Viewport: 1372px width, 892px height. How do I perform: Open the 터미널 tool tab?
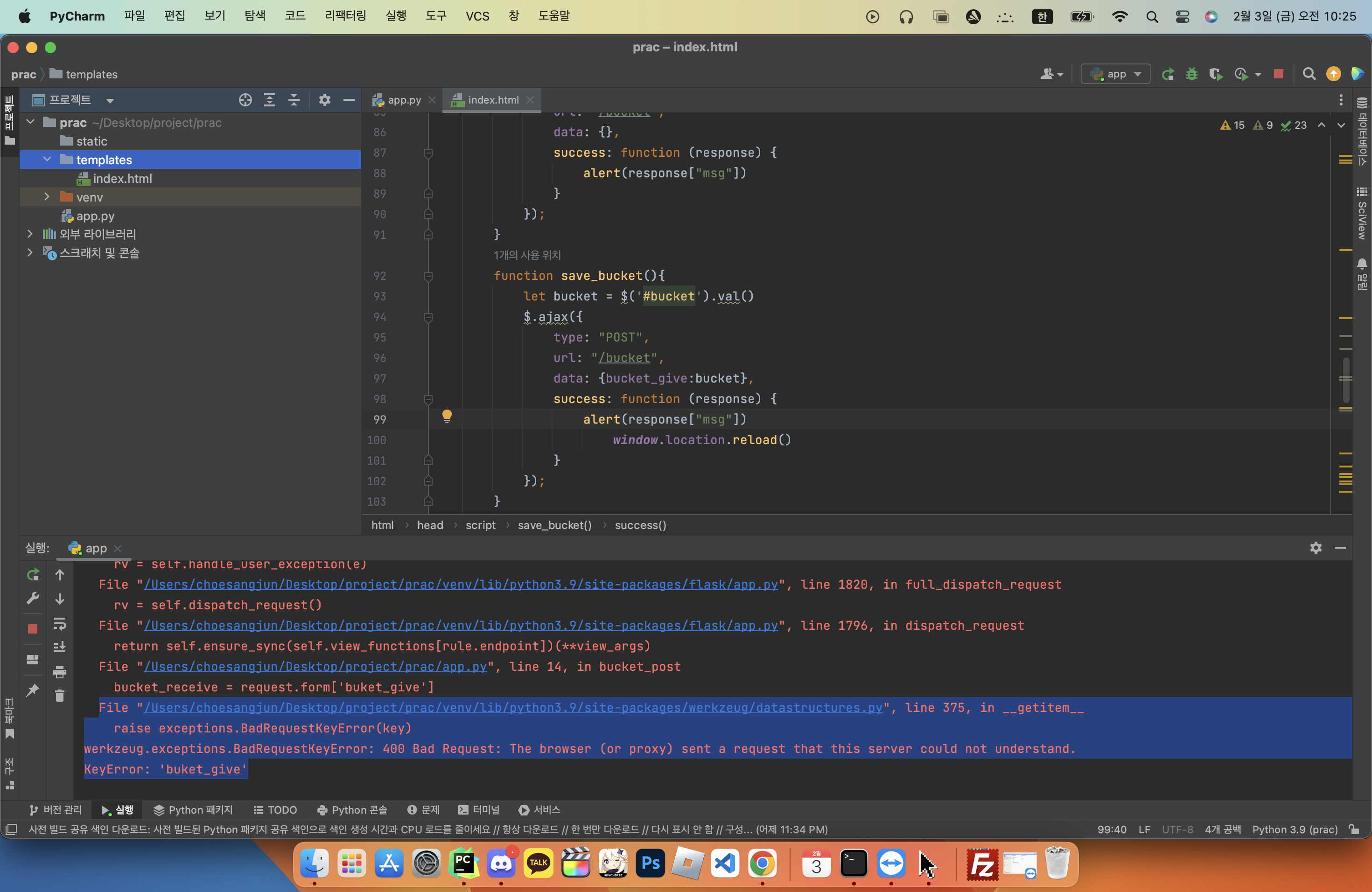479,809
